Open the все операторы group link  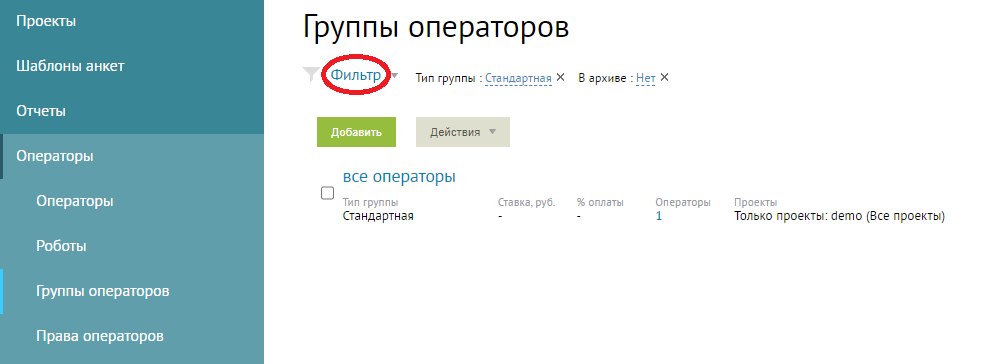(x=399, y=176)
